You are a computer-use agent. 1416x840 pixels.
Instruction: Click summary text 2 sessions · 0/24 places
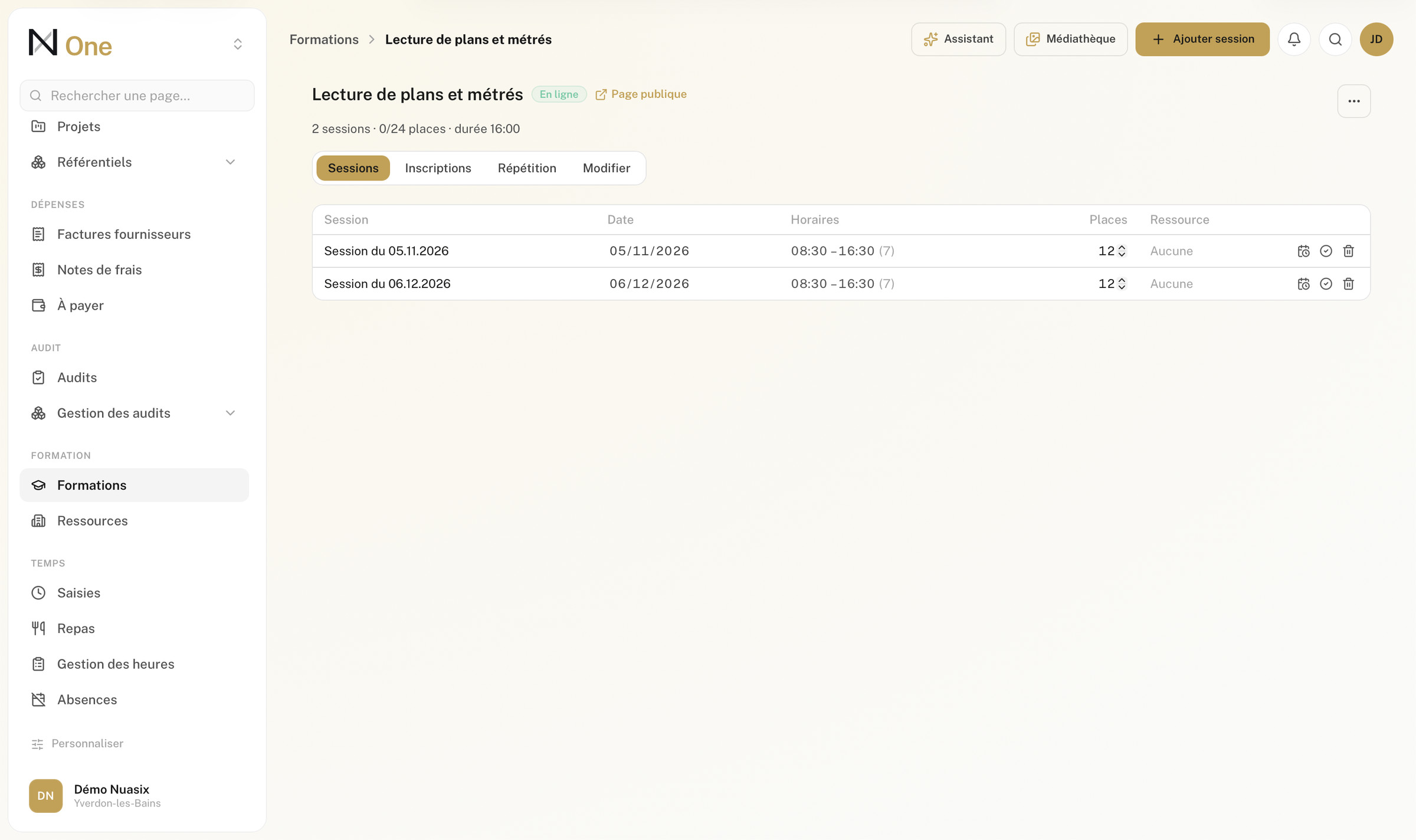tap(379, 129)
